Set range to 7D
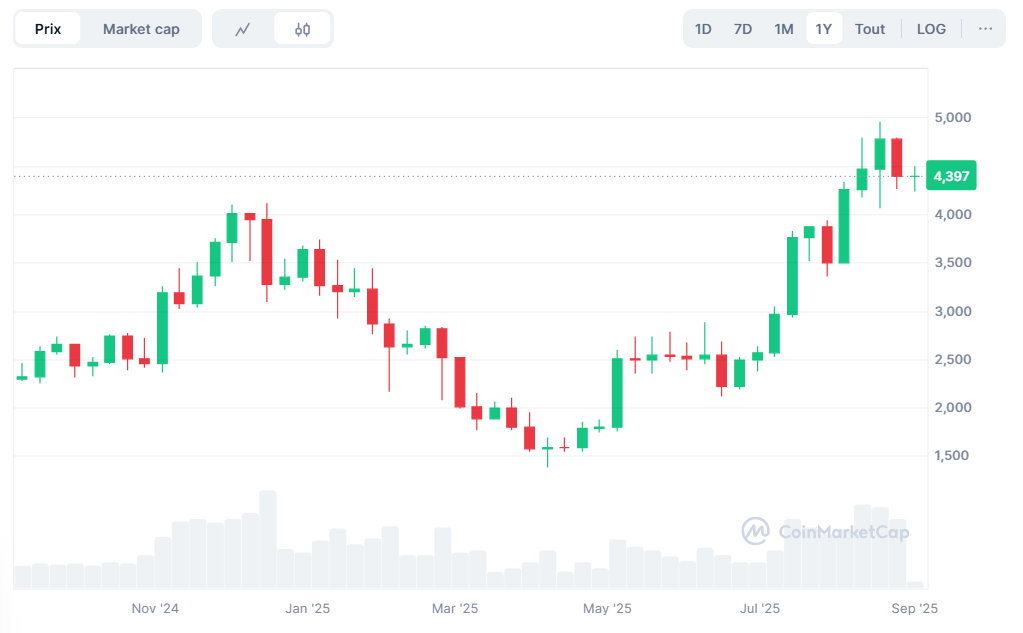1023x633 pixels. [x=743, y=29]
